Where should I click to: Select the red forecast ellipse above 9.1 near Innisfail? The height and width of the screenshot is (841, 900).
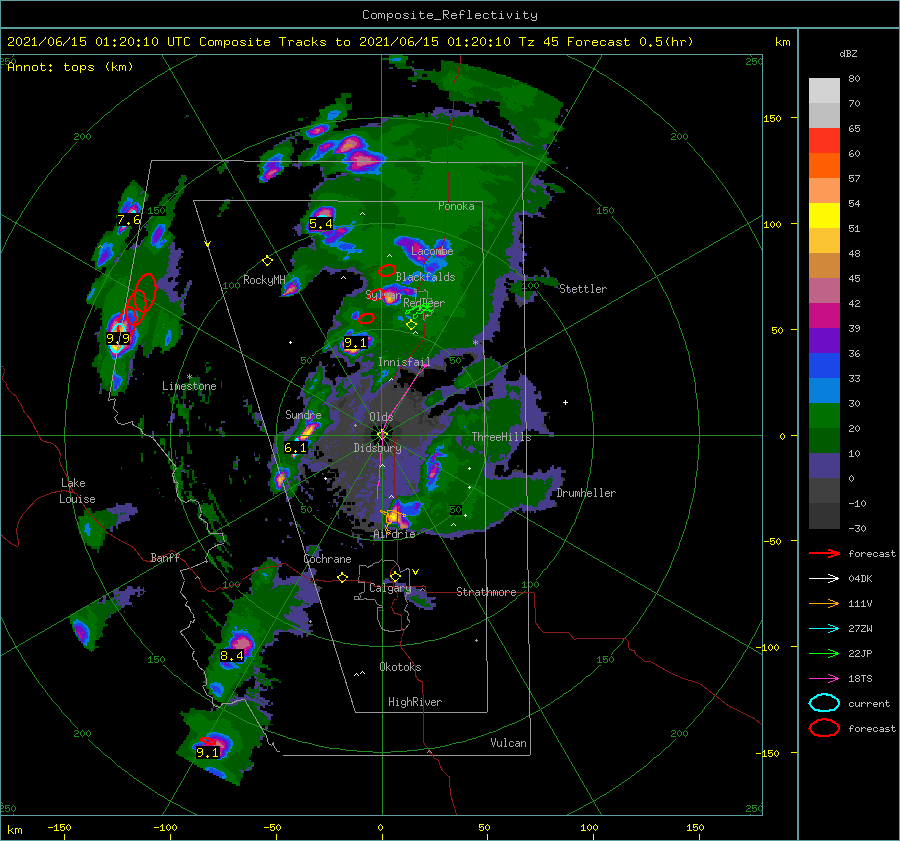pos(366,318)
